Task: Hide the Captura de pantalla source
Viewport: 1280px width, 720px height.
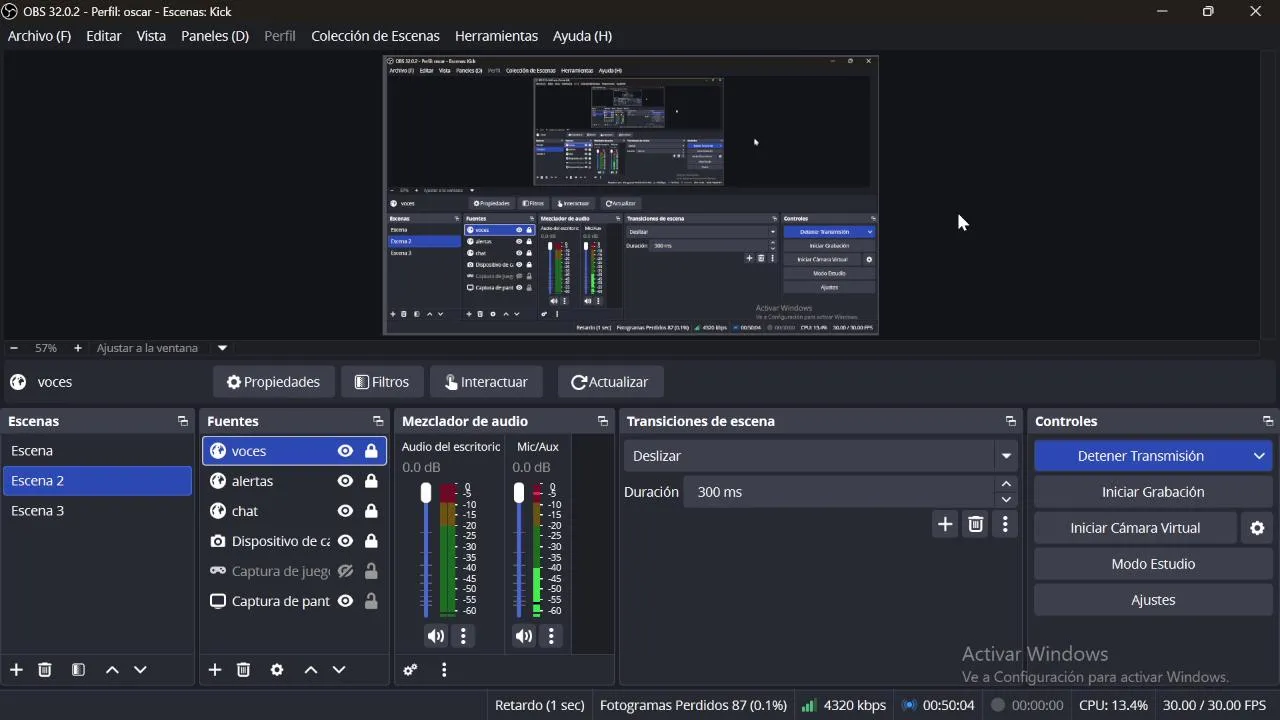Action: pos(345,601)
